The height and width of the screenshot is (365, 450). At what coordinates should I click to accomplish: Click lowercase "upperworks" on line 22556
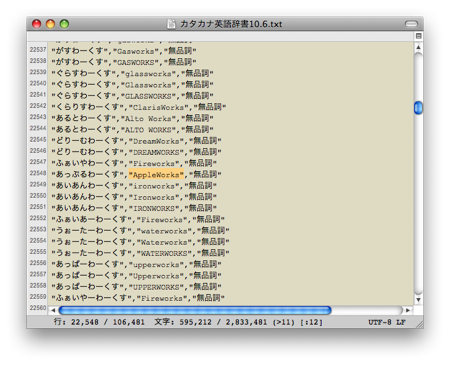(156, 265)
